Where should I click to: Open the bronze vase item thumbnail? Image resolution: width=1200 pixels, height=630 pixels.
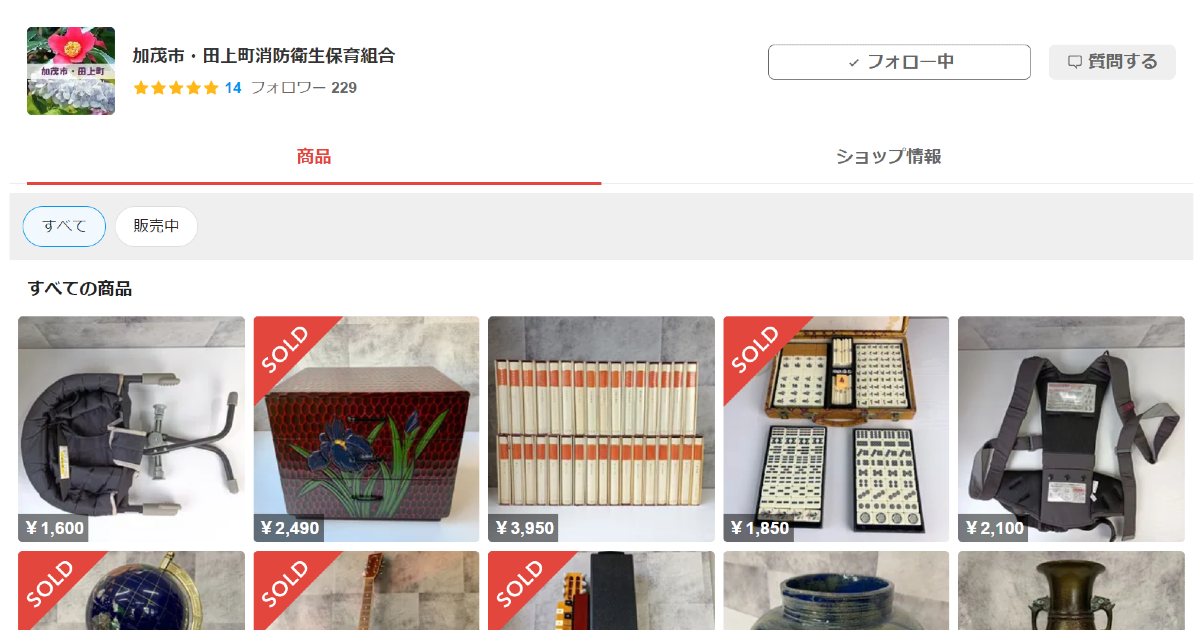1071,591
